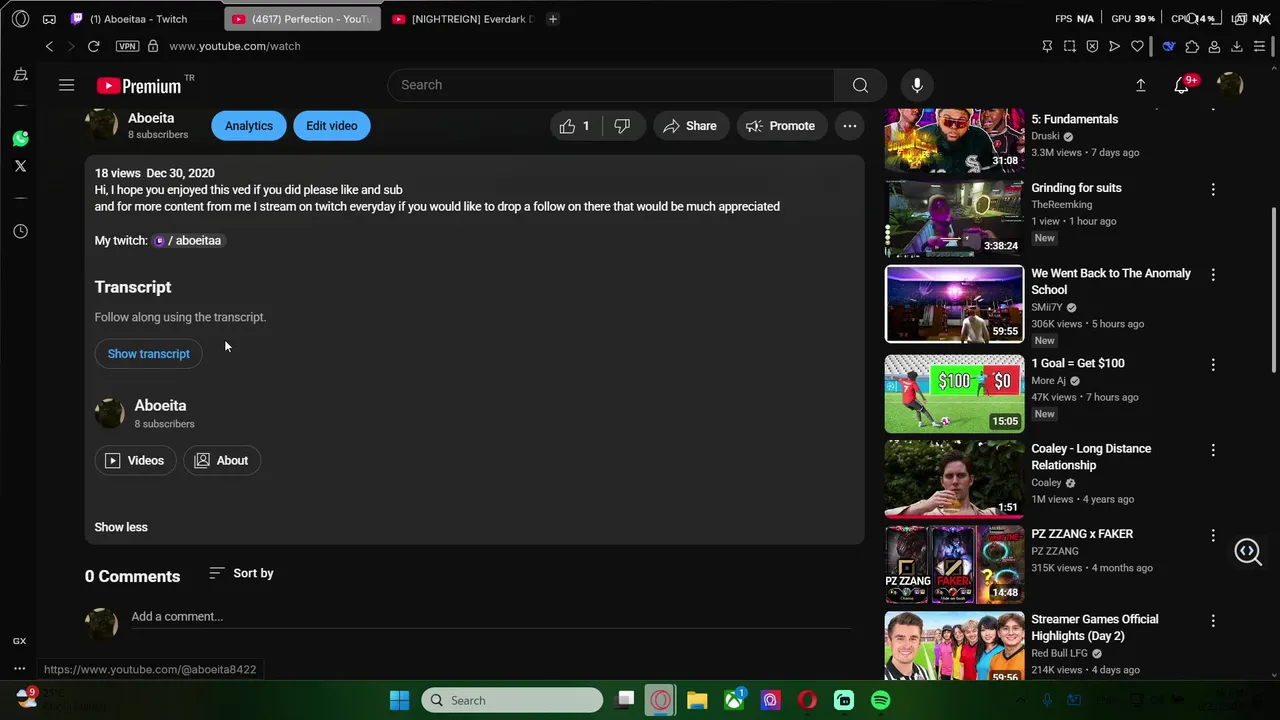Open the browser downloads icon

pyautogui.click(x=1237, y=46)
